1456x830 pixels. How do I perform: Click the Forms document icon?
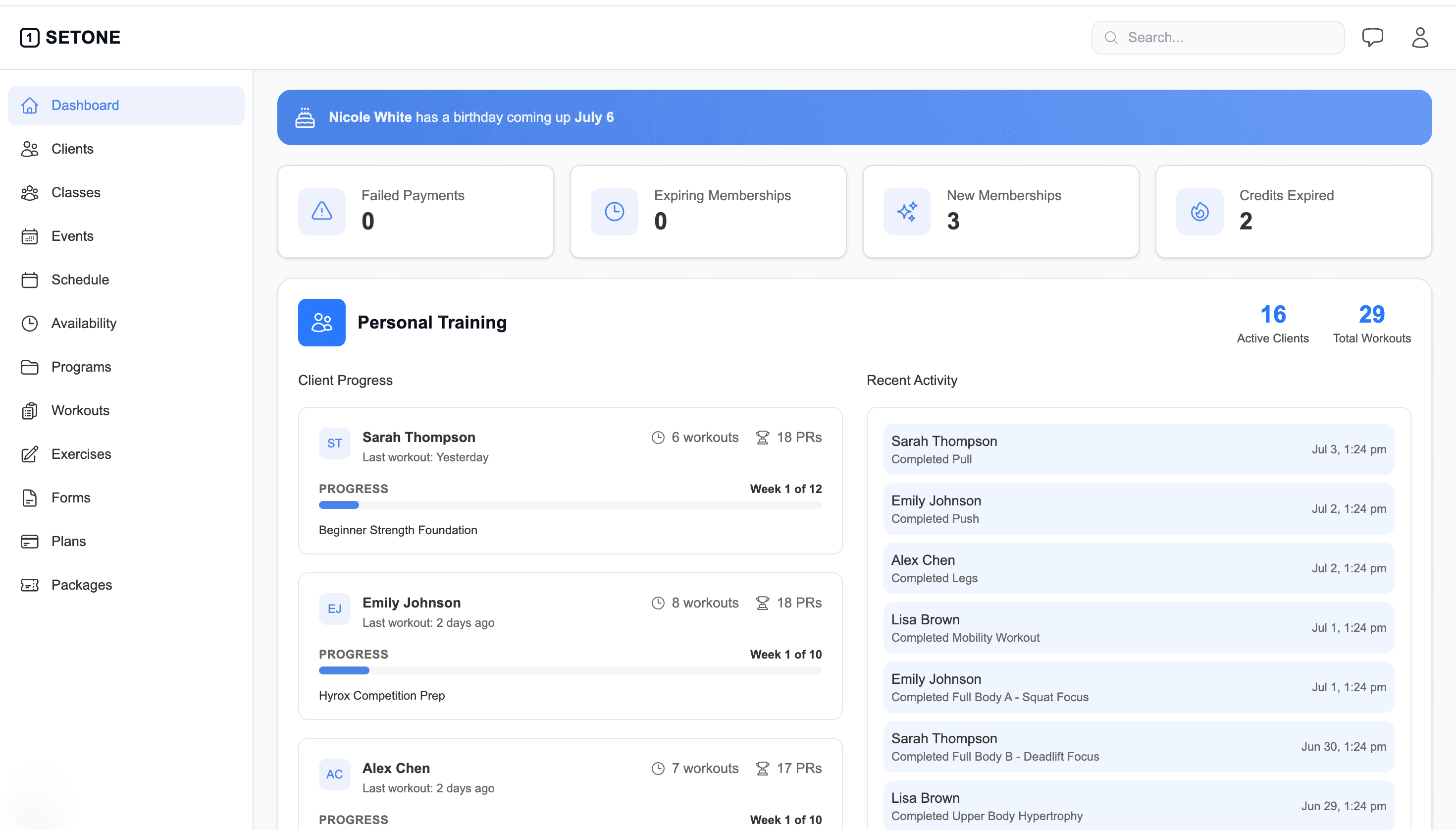point(30,498)
